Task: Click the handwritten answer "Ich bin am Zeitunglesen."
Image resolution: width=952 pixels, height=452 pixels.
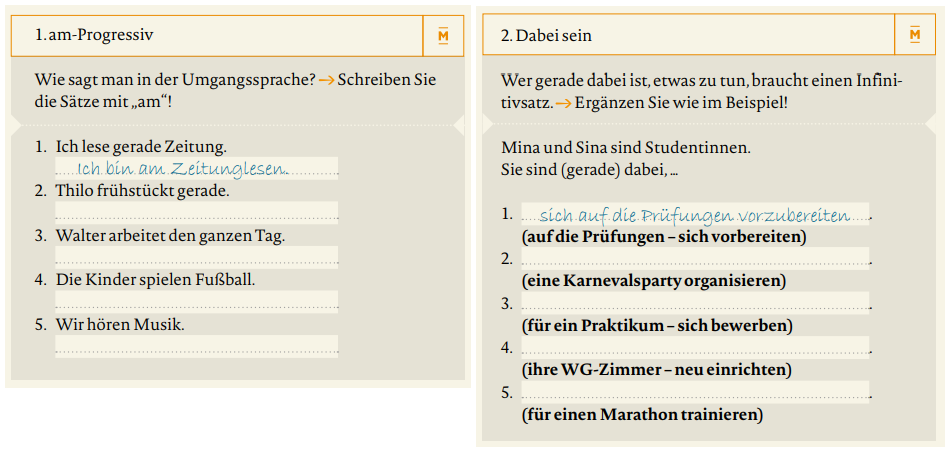Action: 182,168
